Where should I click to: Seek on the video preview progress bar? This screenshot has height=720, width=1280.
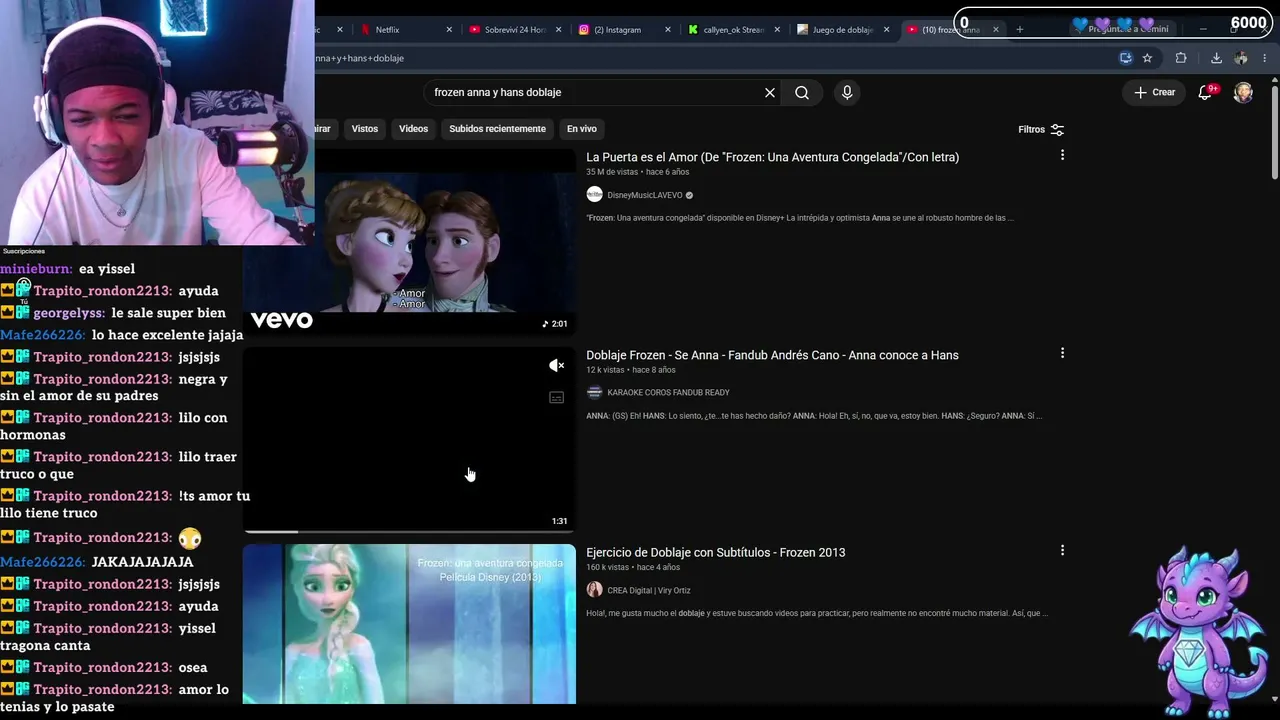(x=409, y=531)
